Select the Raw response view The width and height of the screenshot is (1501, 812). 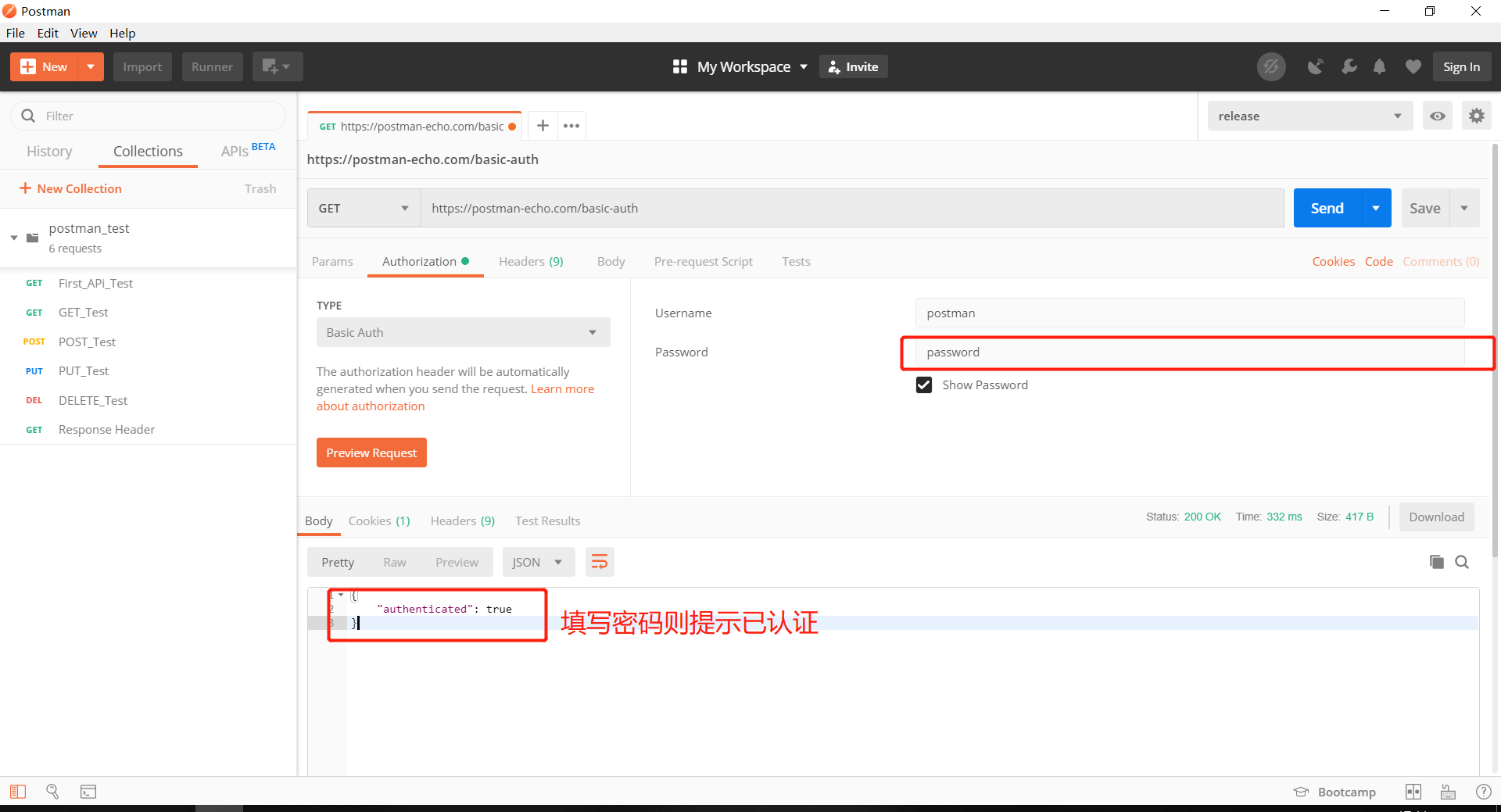point(395,563)
